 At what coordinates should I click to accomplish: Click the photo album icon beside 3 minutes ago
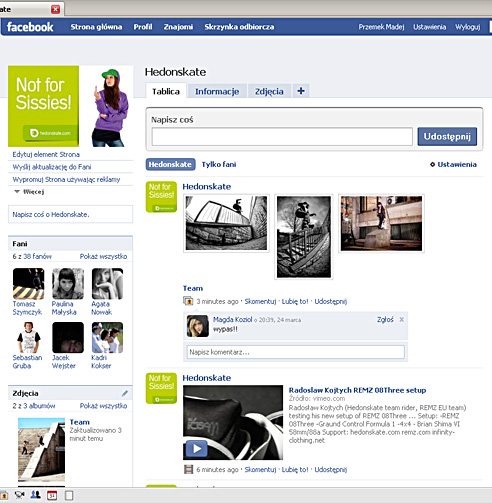pyautogui.click(x=188, y=301)
